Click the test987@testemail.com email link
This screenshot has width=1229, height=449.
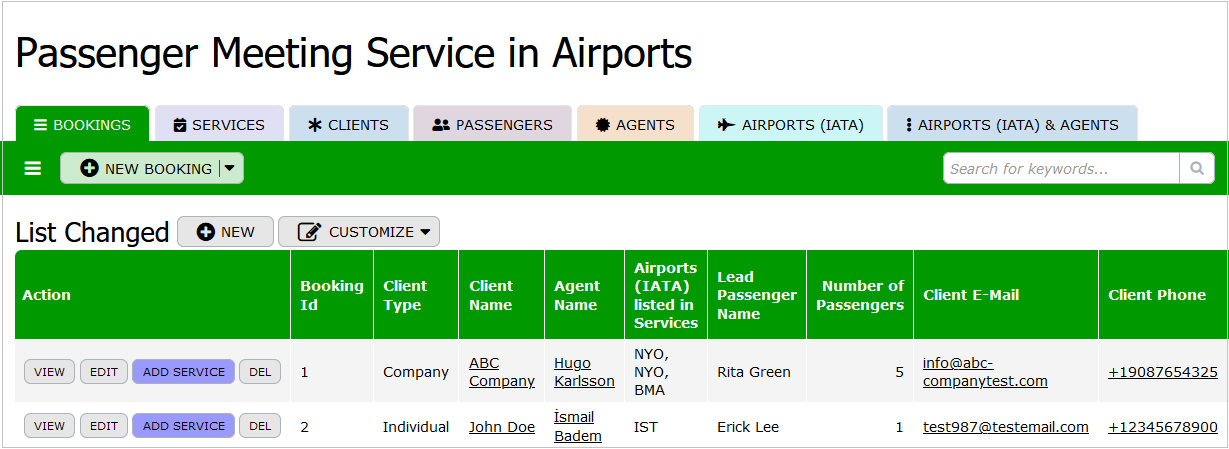point(1005,427)
